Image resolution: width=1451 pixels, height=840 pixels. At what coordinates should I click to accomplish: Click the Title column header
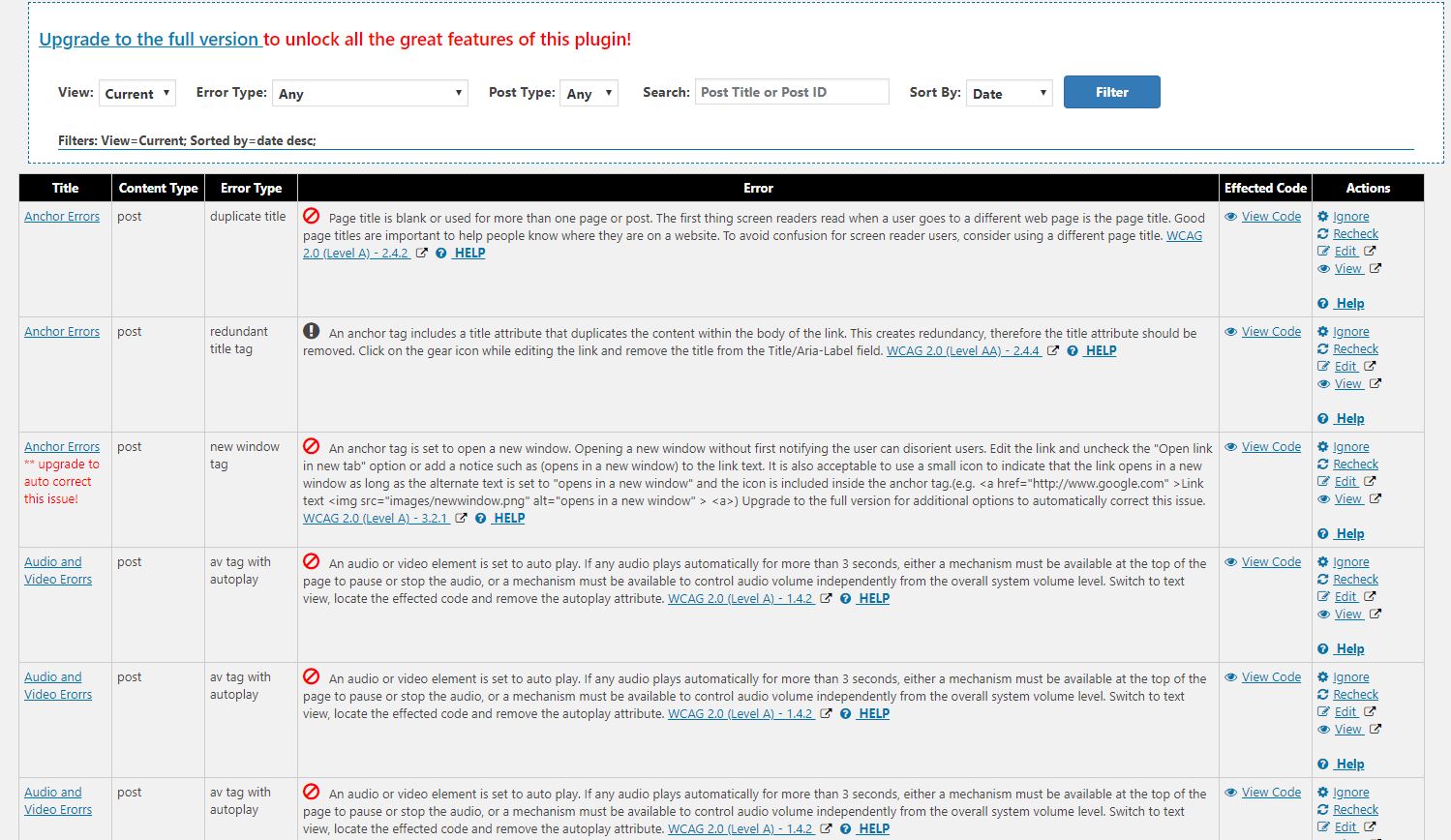coord(66,188)
